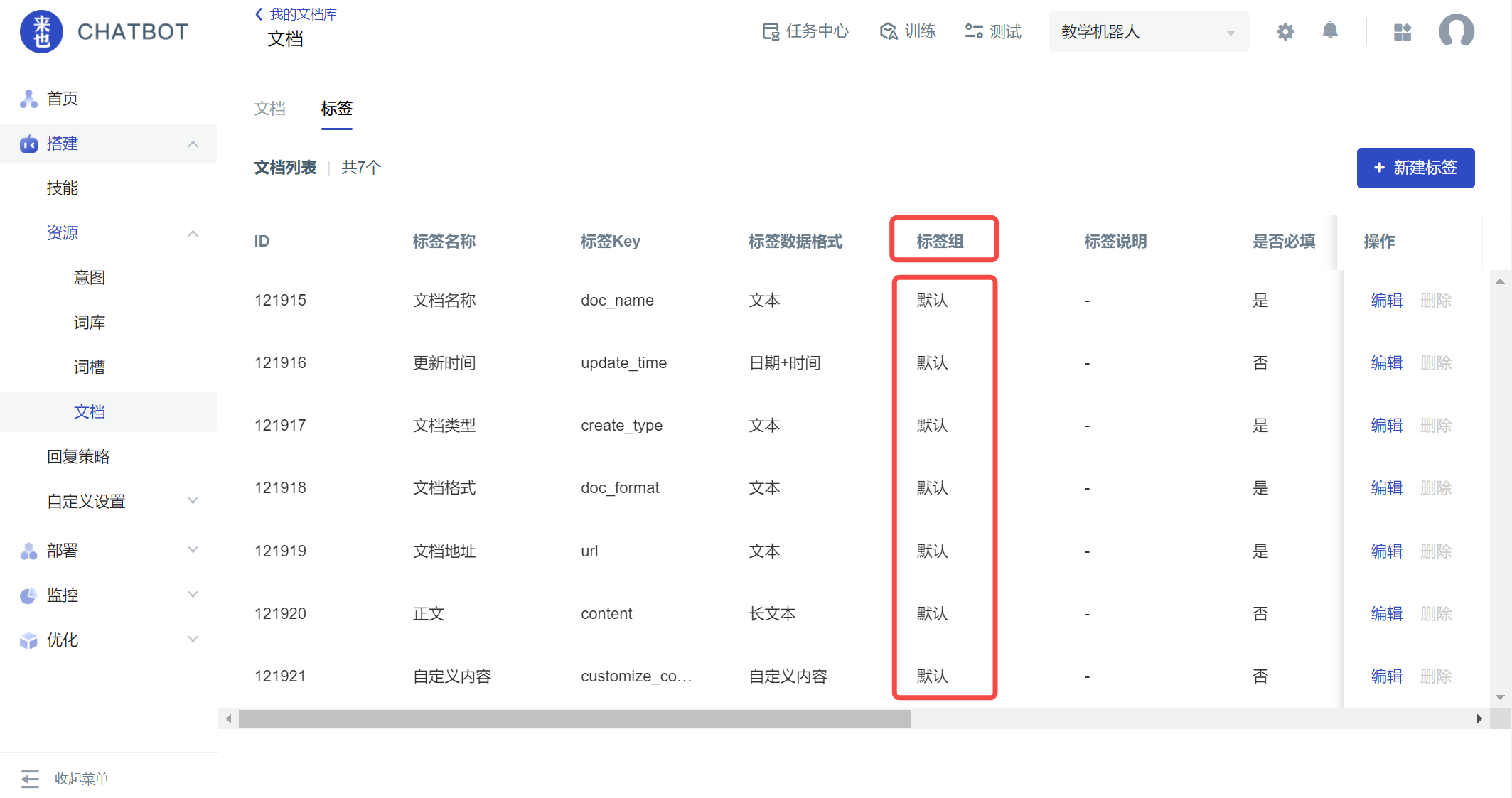1512x798 pixels.
Task: Click 删除 on the 自定义内容 row
Action: (1436, 676)
